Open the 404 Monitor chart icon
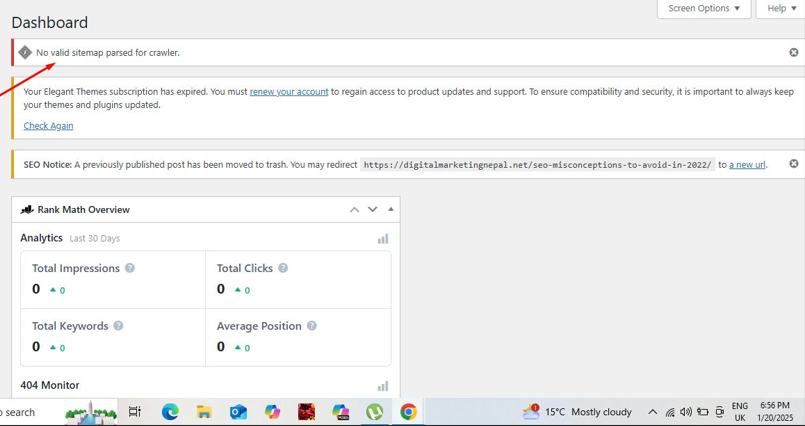This screenshot has height=426, width=805. tap(382, 386)
